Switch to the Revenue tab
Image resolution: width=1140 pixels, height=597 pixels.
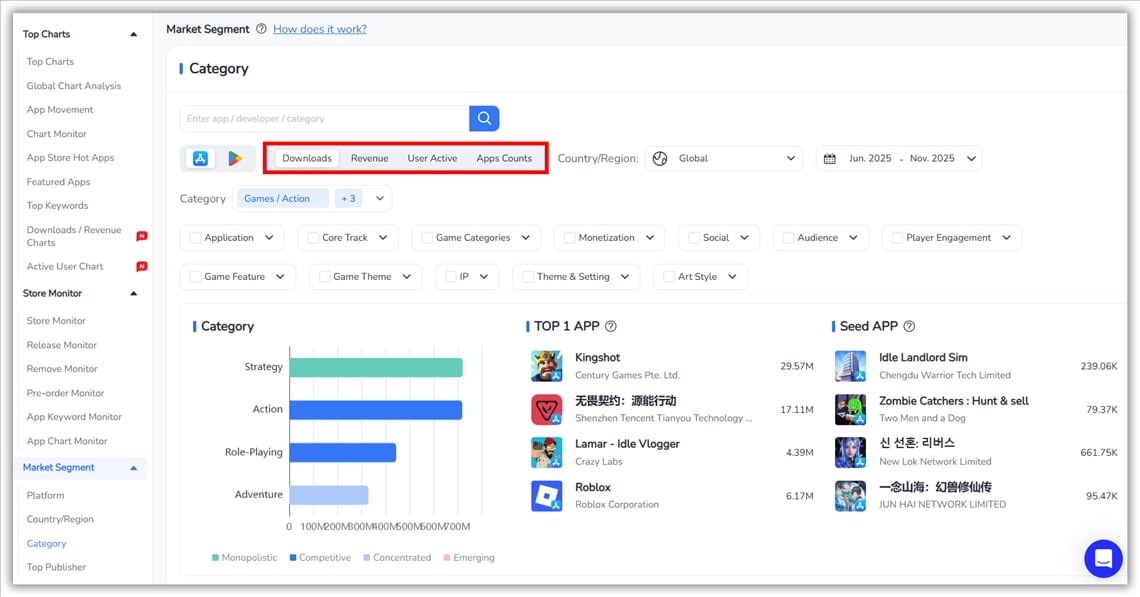pyautogui.click(x=369, y=159)
